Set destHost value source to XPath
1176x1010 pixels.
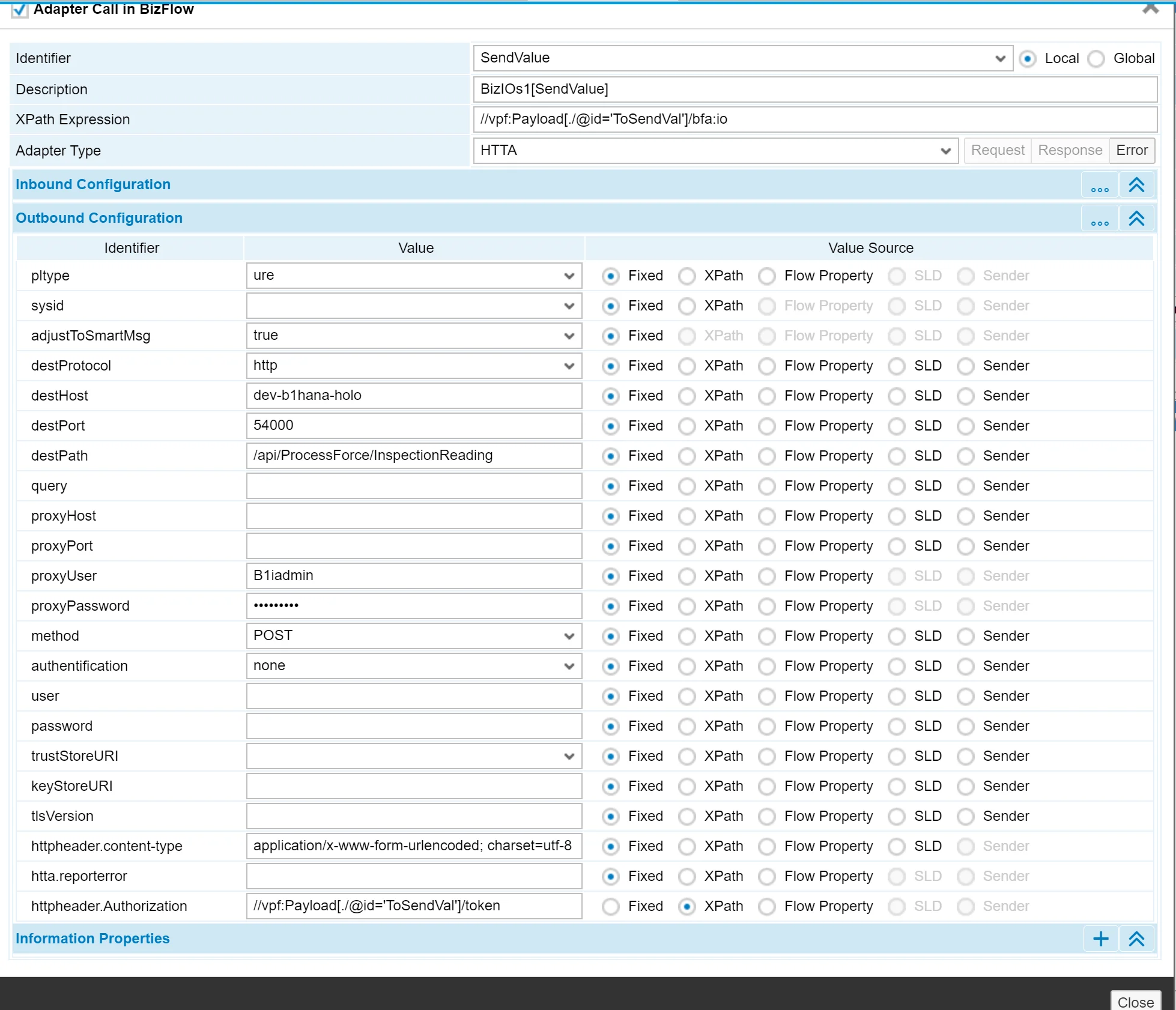[x=687, y=396]
